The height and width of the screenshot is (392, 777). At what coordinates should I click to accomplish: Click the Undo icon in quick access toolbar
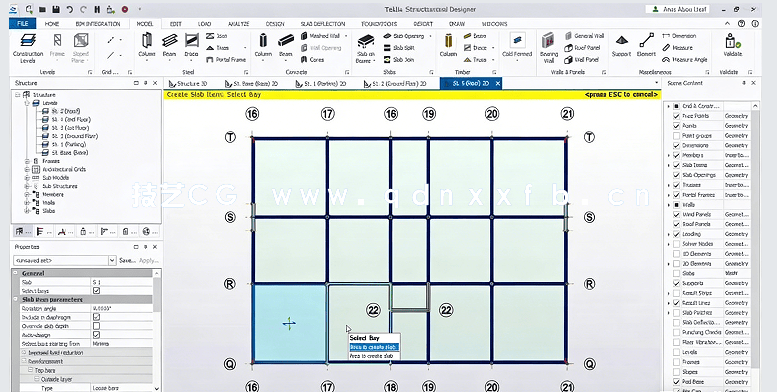pyautogui.click(x=70, y=9)
